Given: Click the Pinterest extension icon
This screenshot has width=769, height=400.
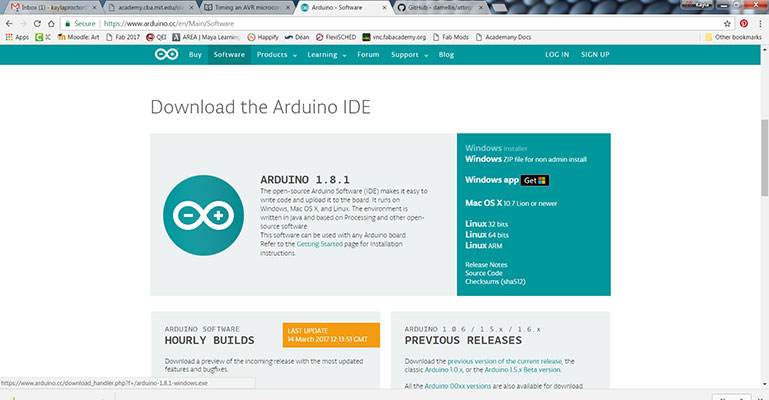Looking at the screenshot, I should [x=744, y=24].
